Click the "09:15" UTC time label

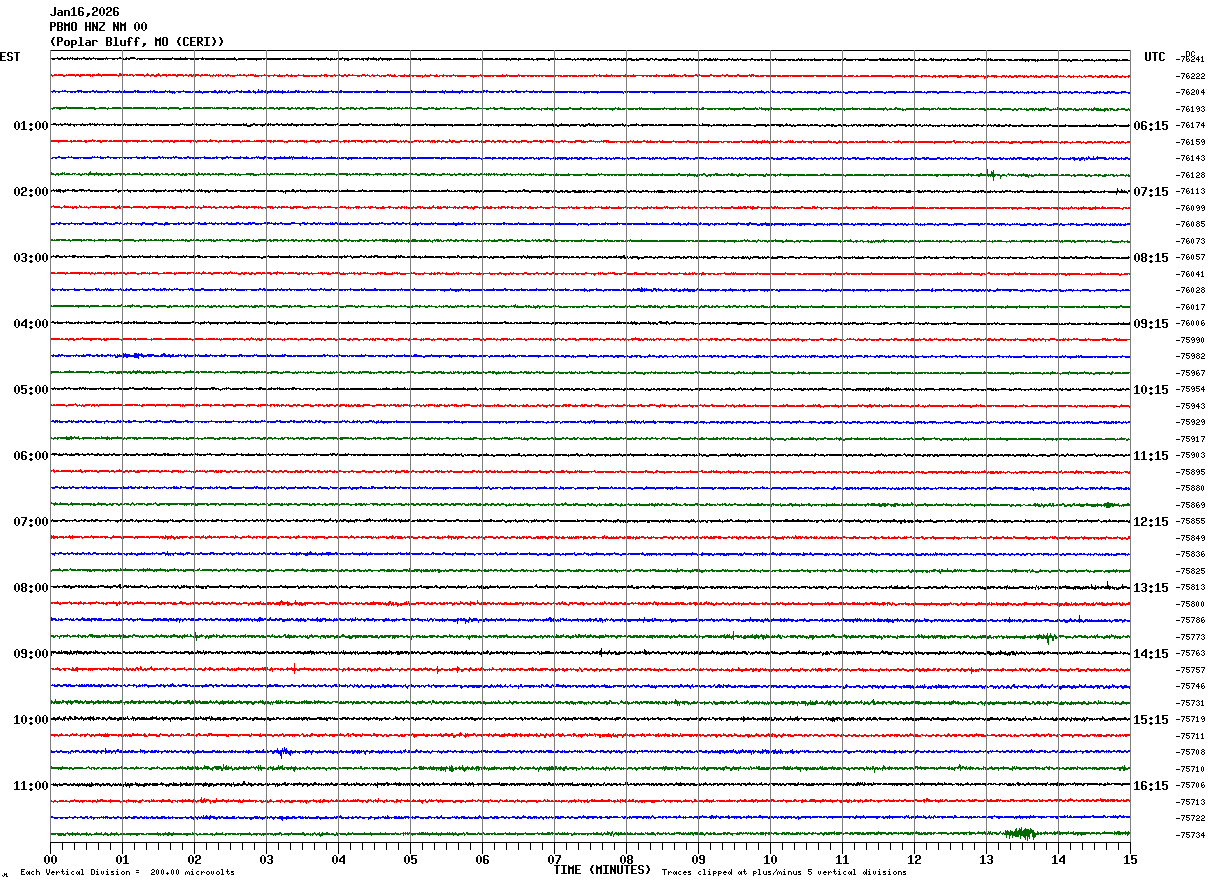[1151, 324]
